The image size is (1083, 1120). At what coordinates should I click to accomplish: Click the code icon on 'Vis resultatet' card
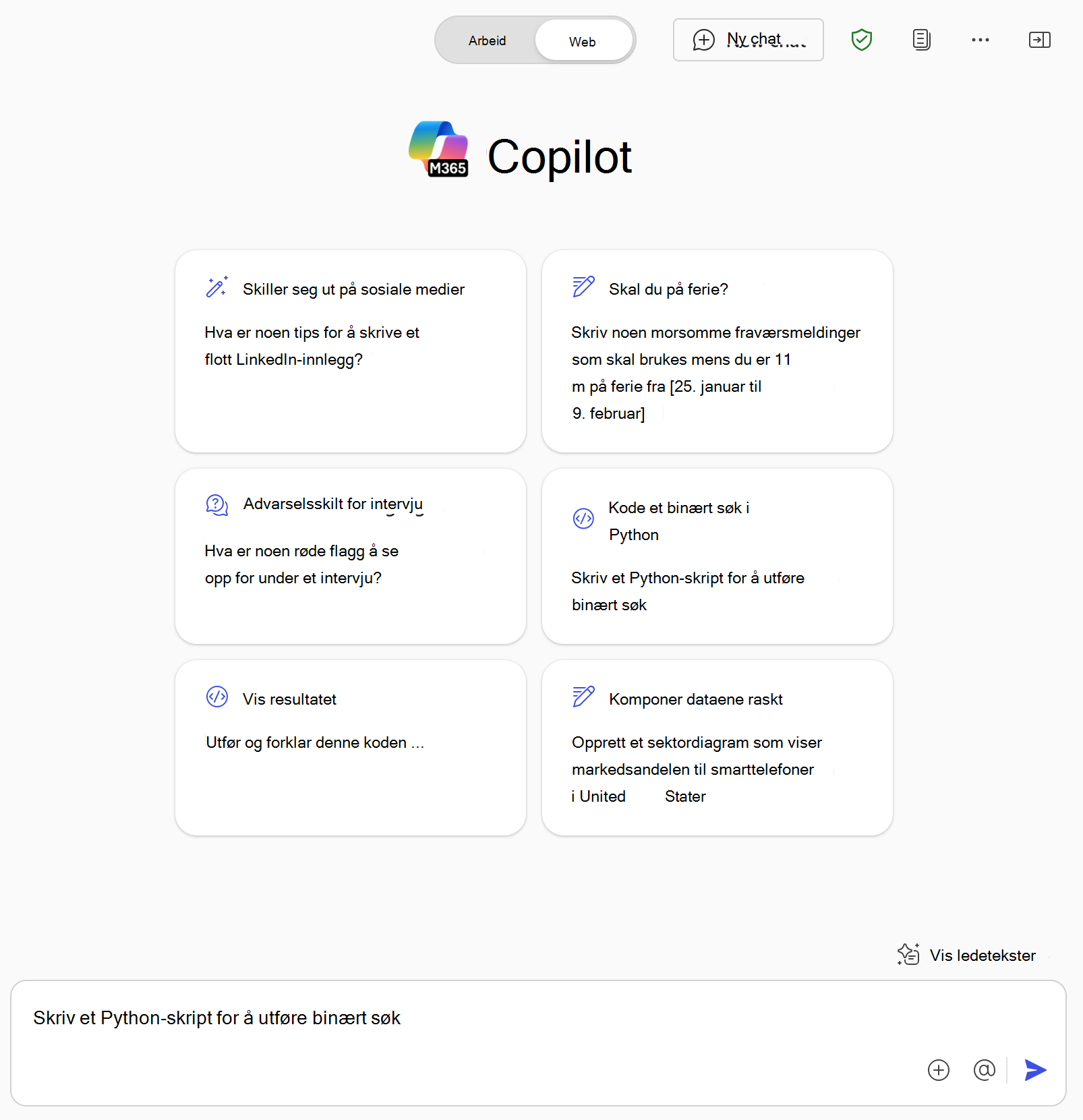(217, 697)
